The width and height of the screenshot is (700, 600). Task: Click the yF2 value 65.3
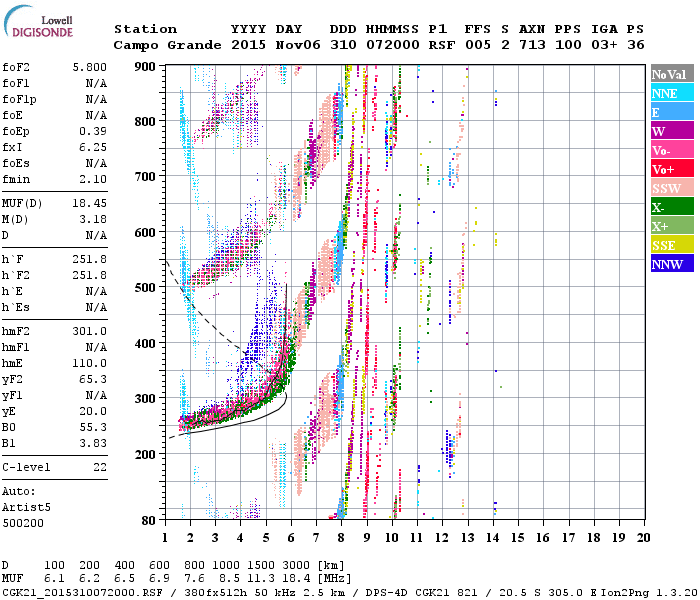coord(93,379)
